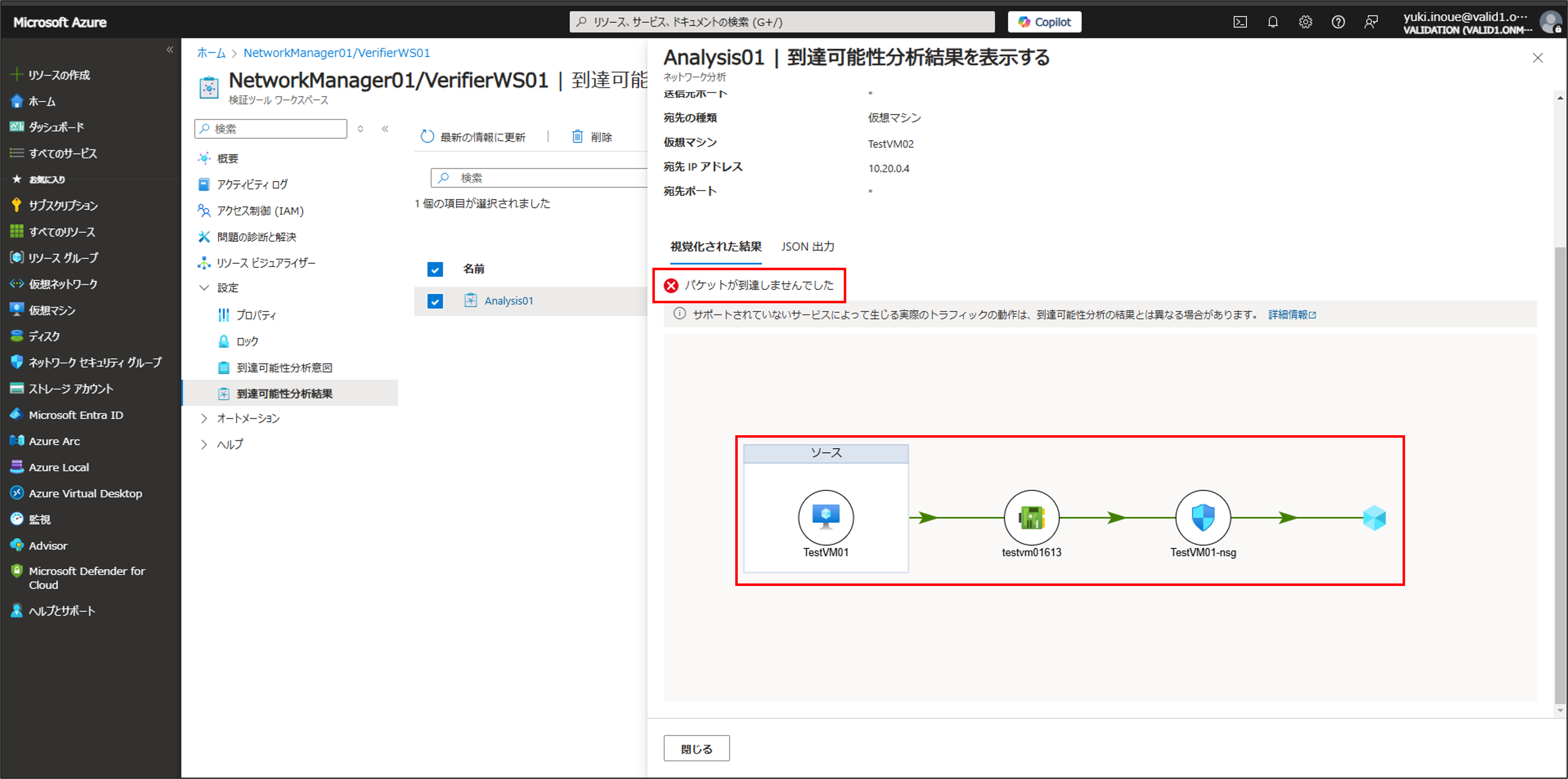
Task: Open NetworkManager01/VerifierWS01 breadcrumb
Action: point(337,53)
